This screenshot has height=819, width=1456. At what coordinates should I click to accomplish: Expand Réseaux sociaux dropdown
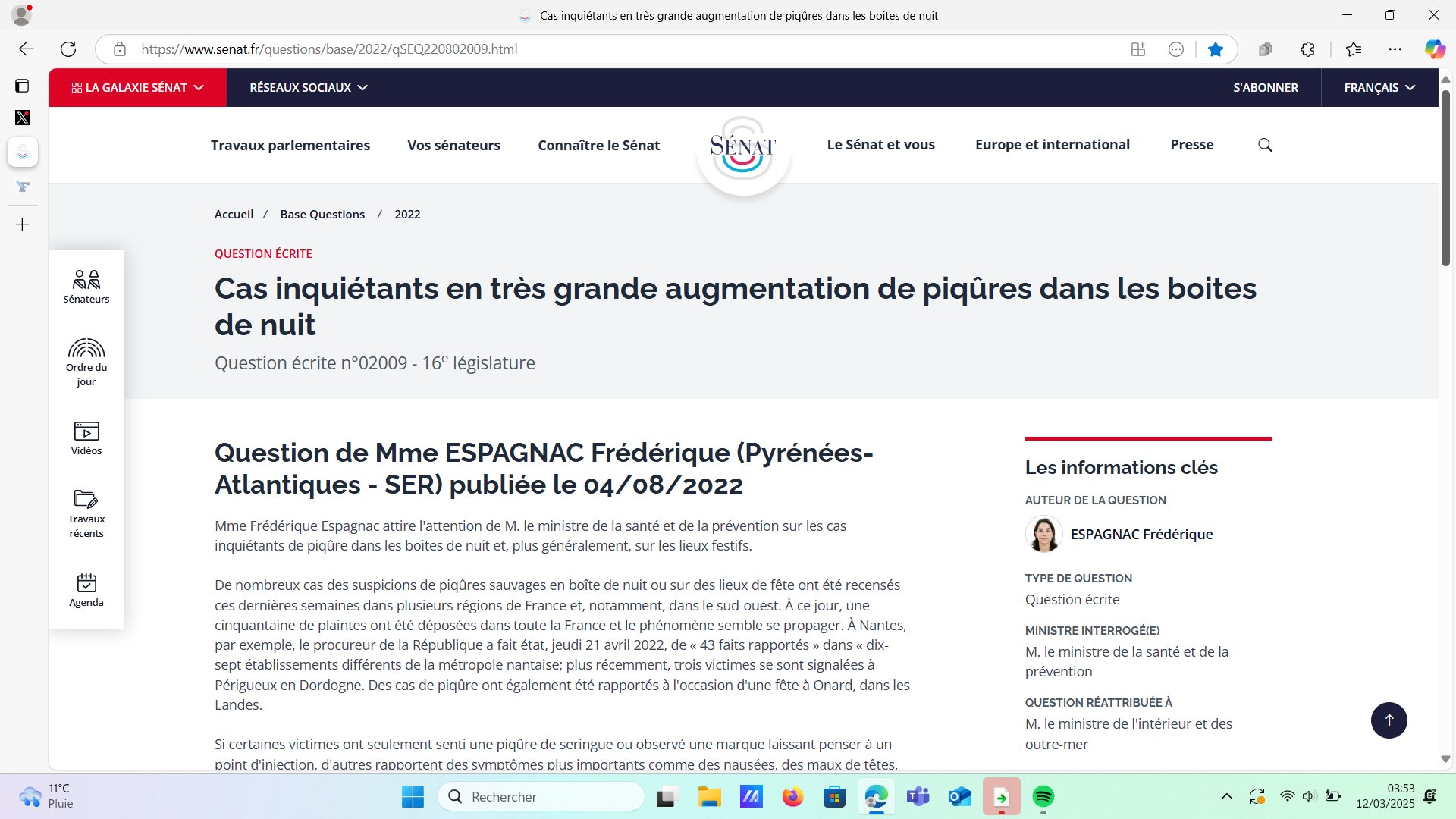click(x=309, y=88)
